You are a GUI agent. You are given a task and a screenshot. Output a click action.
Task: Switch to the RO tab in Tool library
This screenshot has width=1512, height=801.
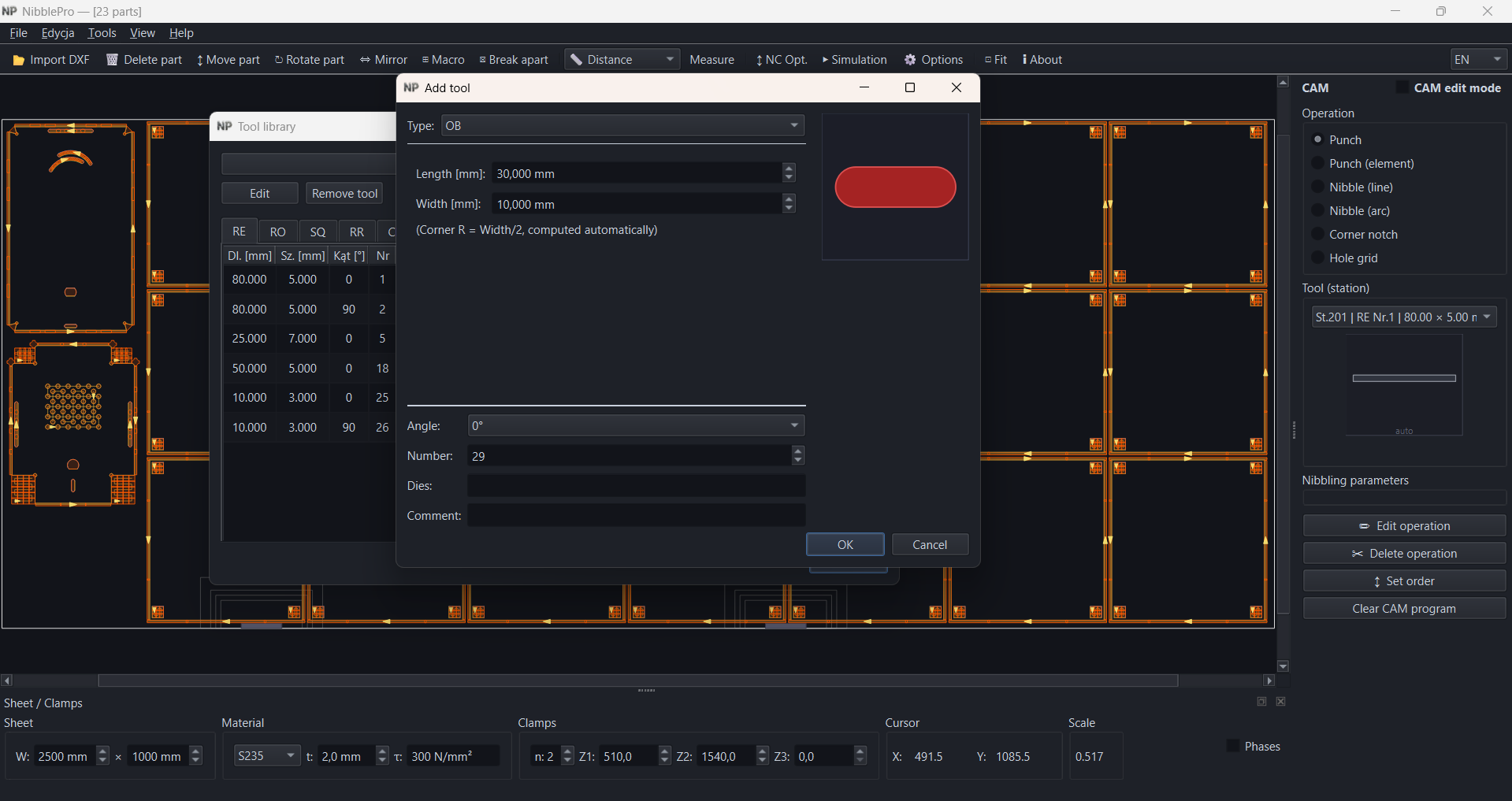click(x=278, y=232)
